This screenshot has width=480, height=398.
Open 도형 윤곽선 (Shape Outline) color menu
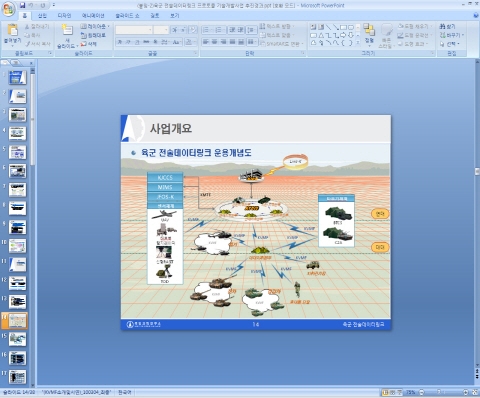click(x=415, y=35)
